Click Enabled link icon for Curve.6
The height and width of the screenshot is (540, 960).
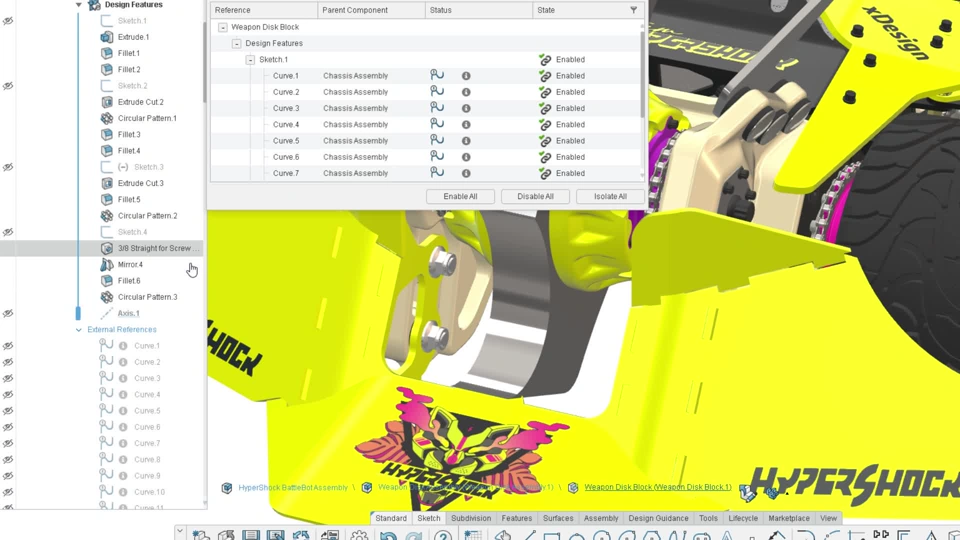(x=545, y=157)
